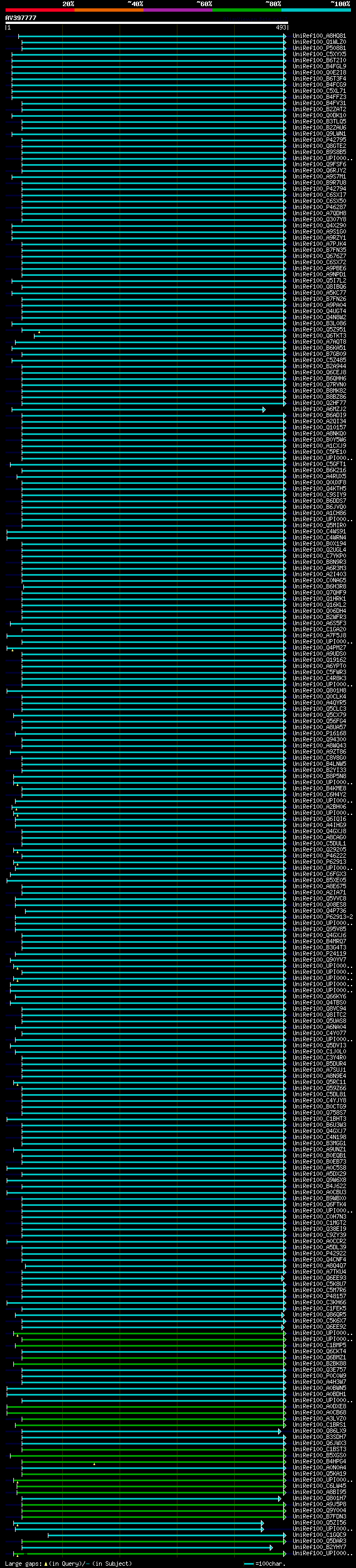Select the UniRef100_A9ZT86 label
The width and height of the screenshot is (356, 1568).
[x=319, y=752]
